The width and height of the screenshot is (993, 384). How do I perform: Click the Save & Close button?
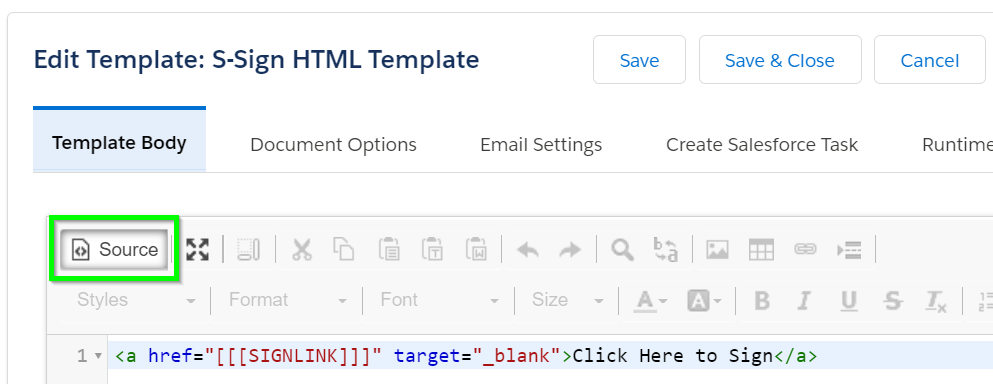point(780,60)
